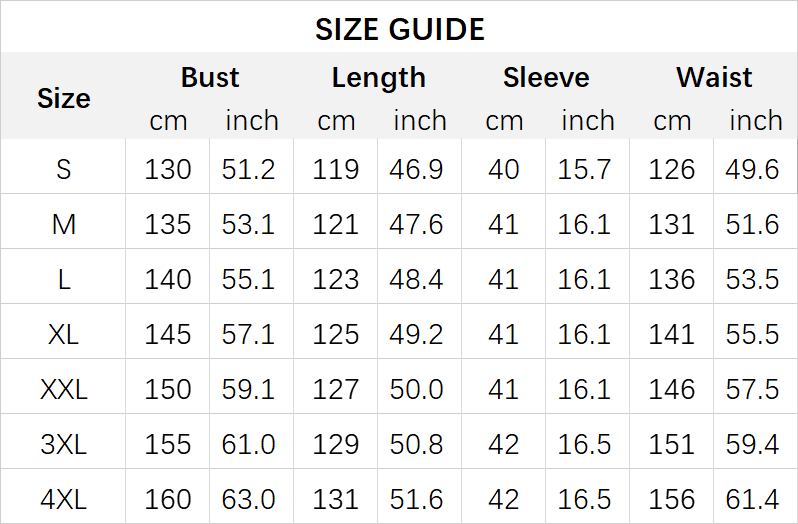This screenshot has width=798, height=524.
Task: Select the Length column header
Action: [x=378, y=78]
